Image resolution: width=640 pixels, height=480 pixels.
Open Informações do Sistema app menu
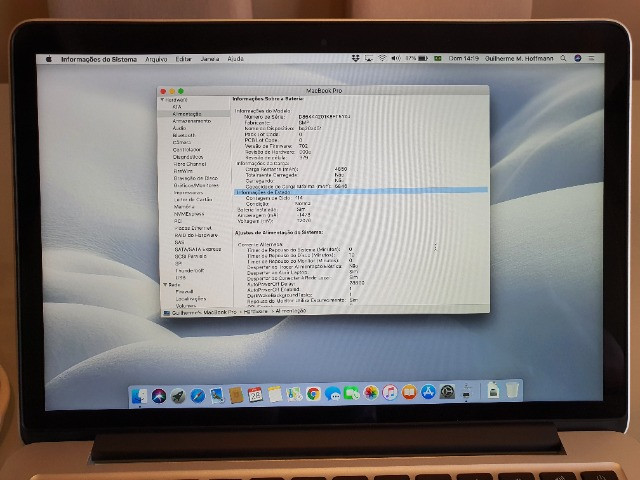point(99,59)
